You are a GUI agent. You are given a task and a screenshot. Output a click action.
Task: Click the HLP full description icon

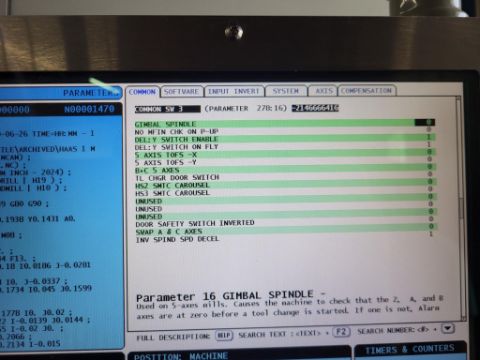224,335
